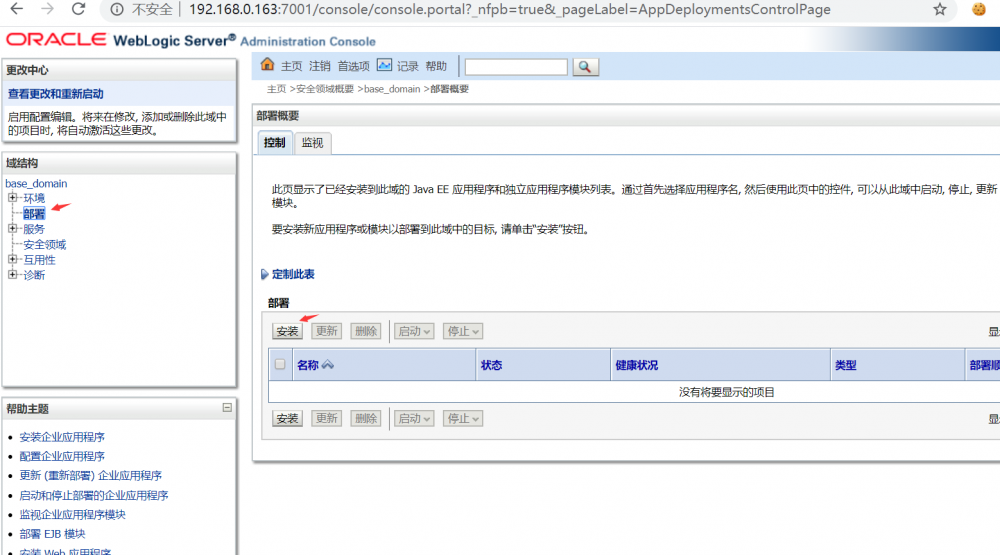This screenshot has height=555, width=1000.
Task: Click 主页 in the breadcrumb
Action: point(276,89)
